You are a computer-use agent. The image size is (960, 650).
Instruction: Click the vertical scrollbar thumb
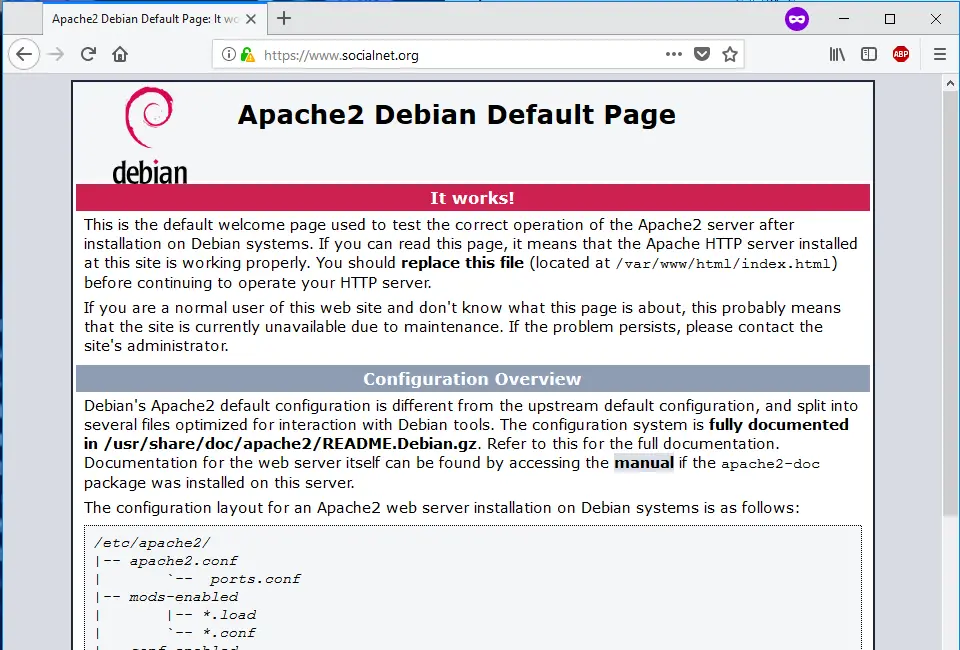pyautogui.click(x=950, y=305)
